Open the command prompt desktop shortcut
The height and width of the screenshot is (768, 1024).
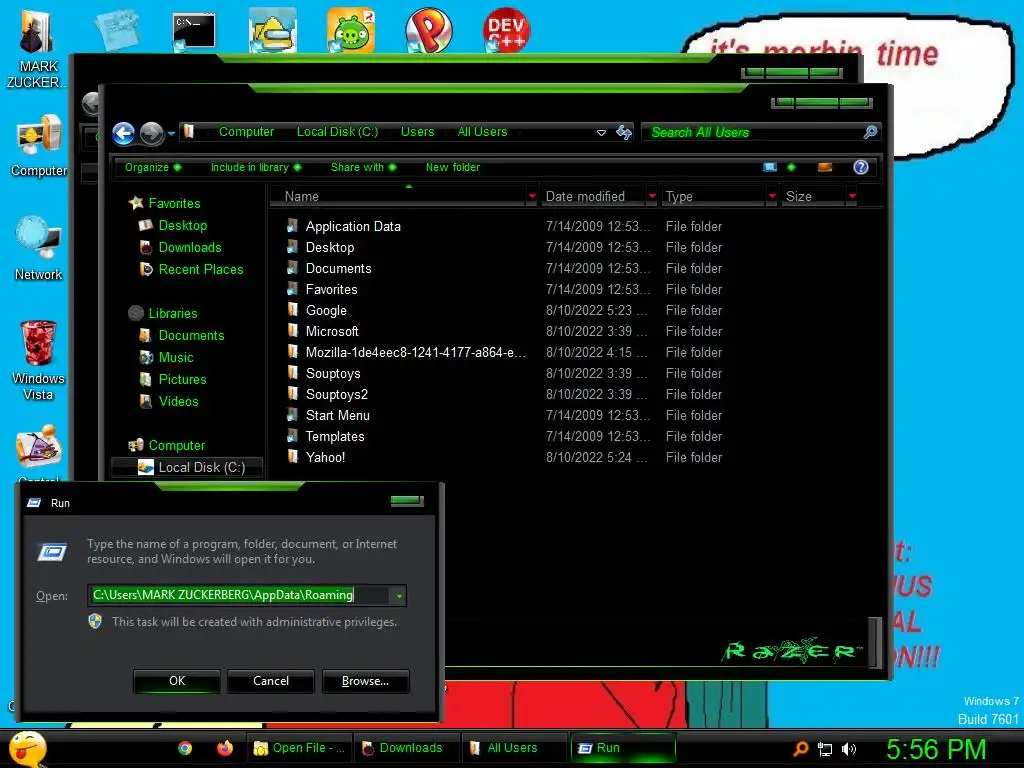click(194, 31)
